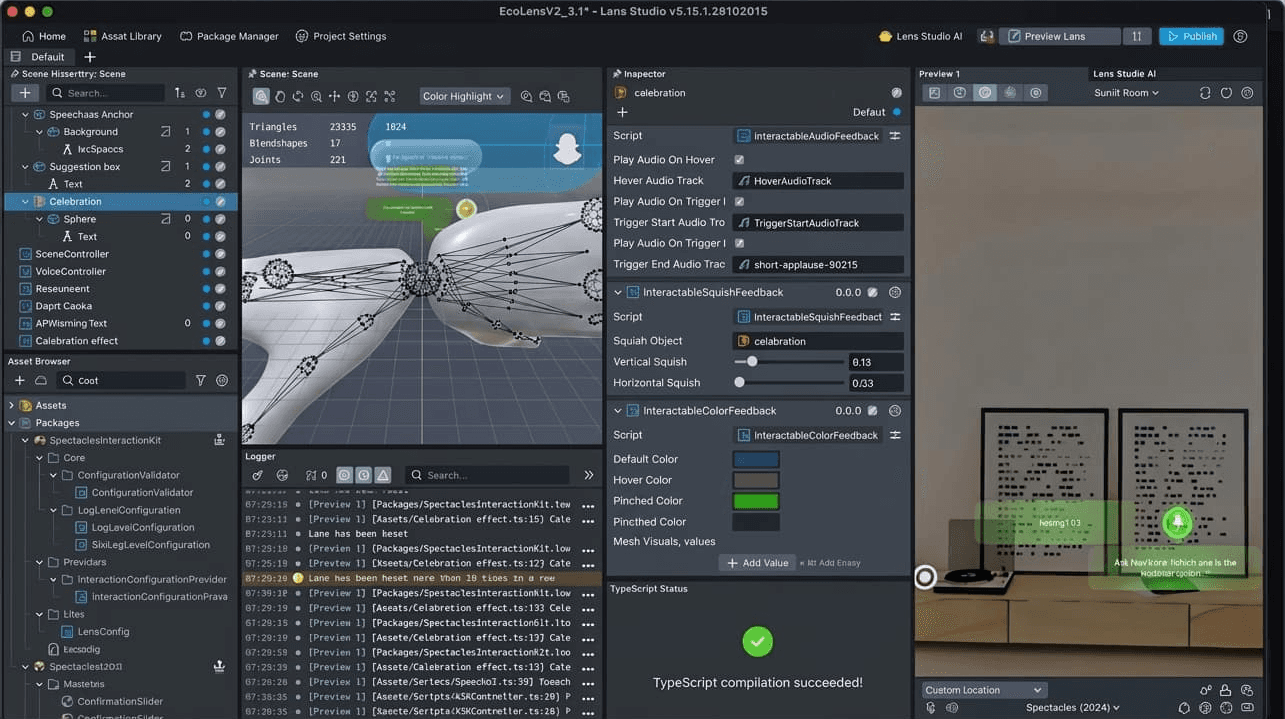This screenshot has height=719, width=1285.
Task: Toggle Play Audio On Hover checkbox
Action: [x=739, y=159]
